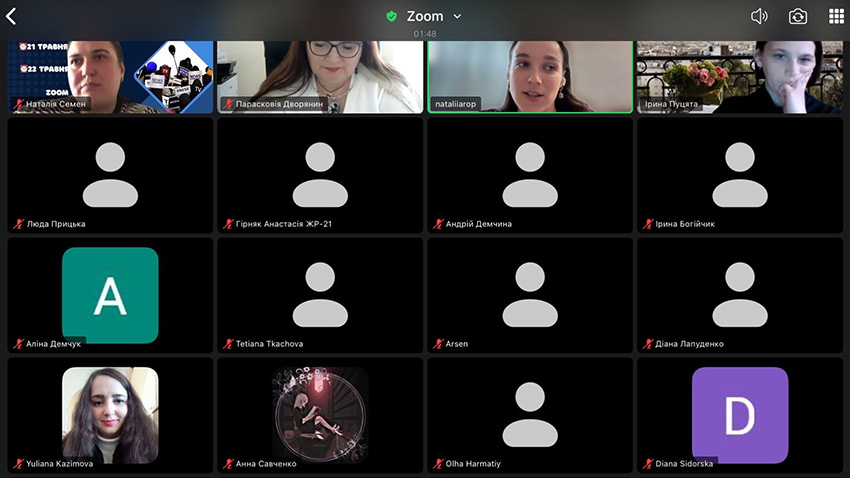Click the Наталія Семен name label
The height and width of the screenshot is (478, 850).
[55, 104]
